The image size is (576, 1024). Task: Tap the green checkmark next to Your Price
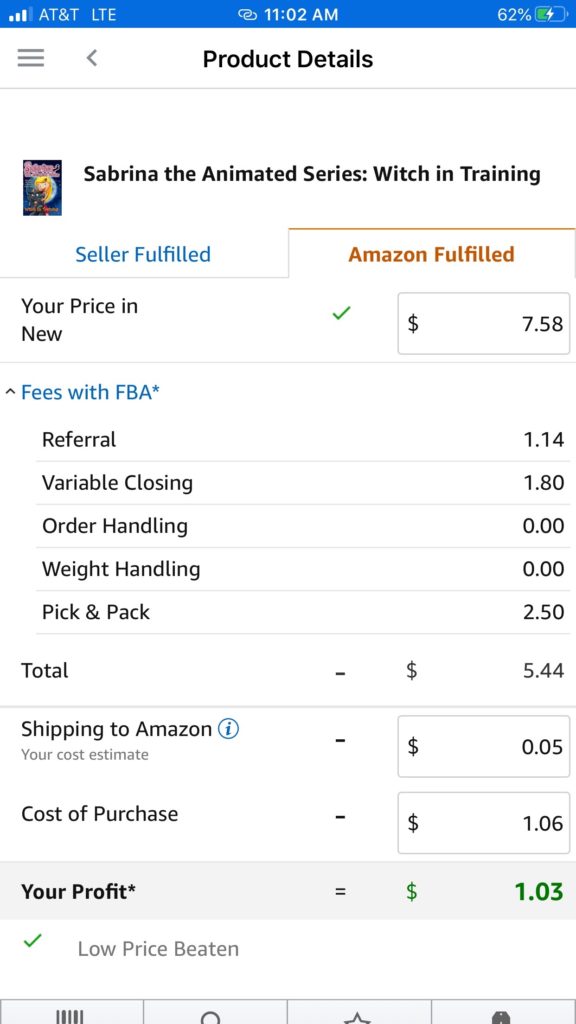[x=342, y=314]
